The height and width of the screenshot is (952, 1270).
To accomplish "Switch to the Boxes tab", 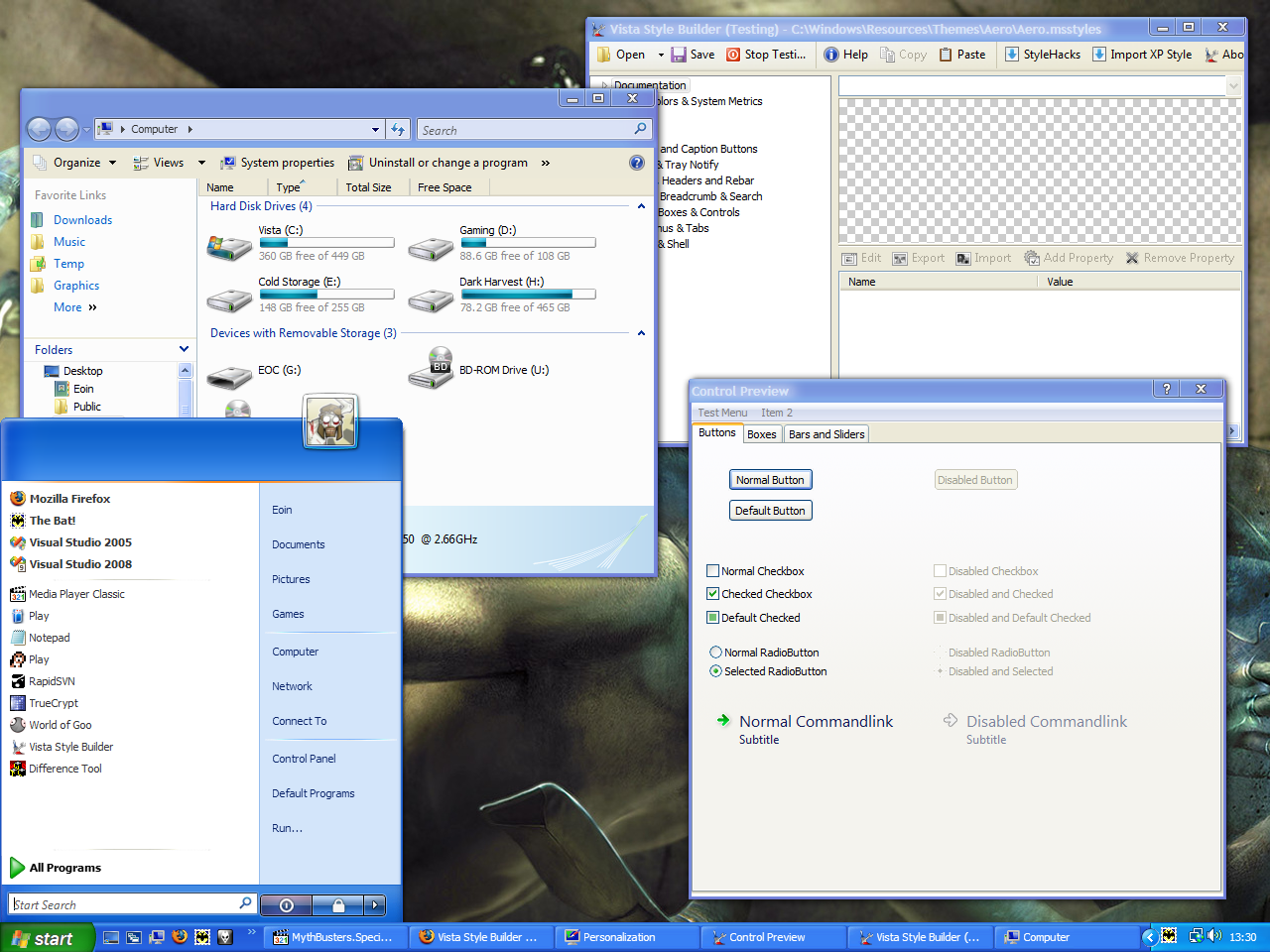I will (x=762, y=434).
